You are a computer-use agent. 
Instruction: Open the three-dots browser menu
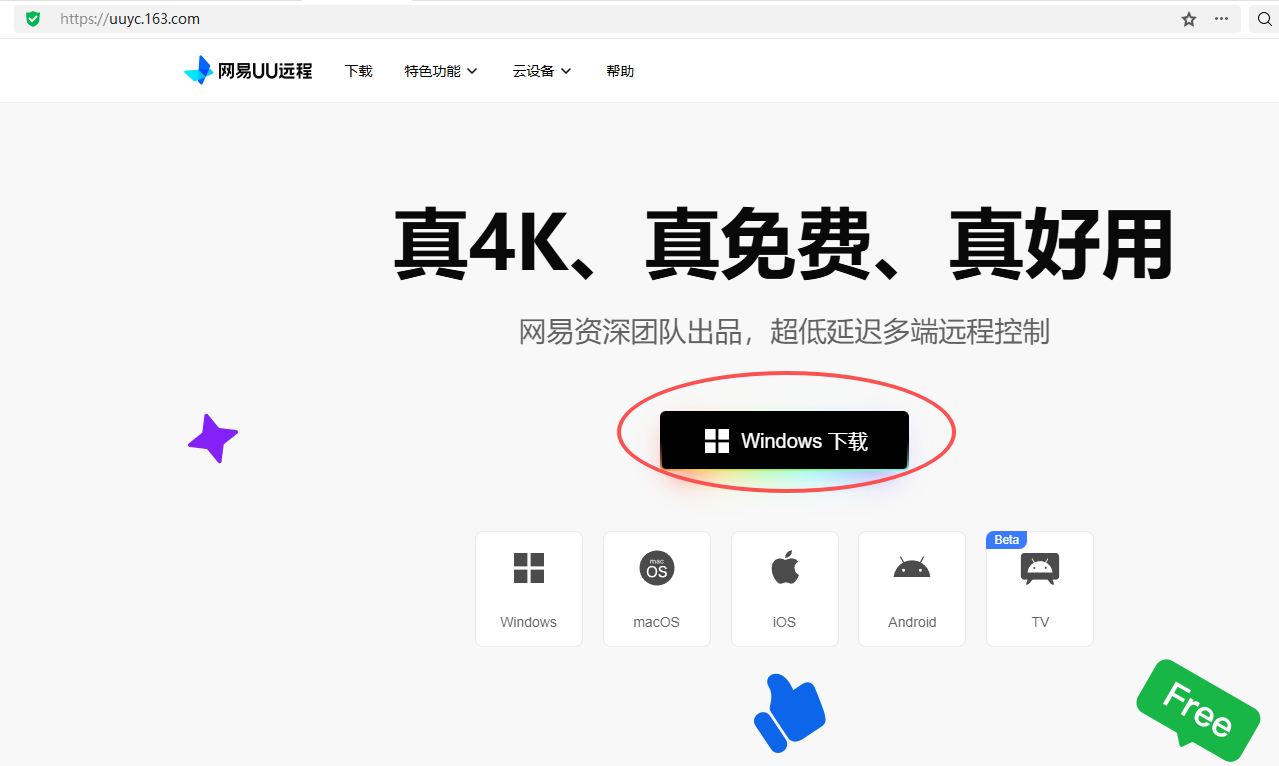1221,19
